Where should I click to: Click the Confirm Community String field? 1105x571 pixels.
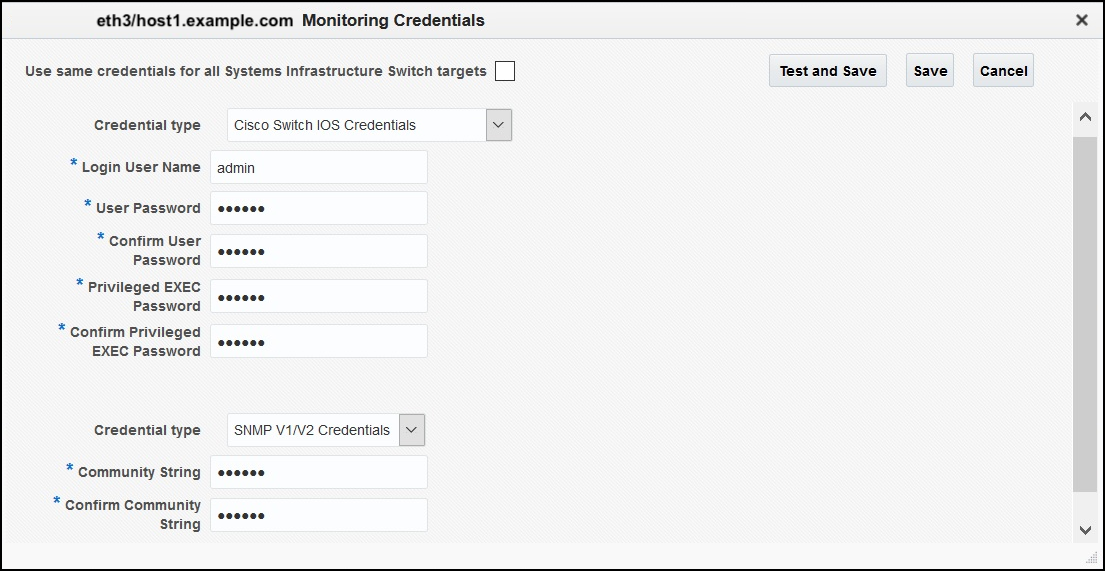319,515
